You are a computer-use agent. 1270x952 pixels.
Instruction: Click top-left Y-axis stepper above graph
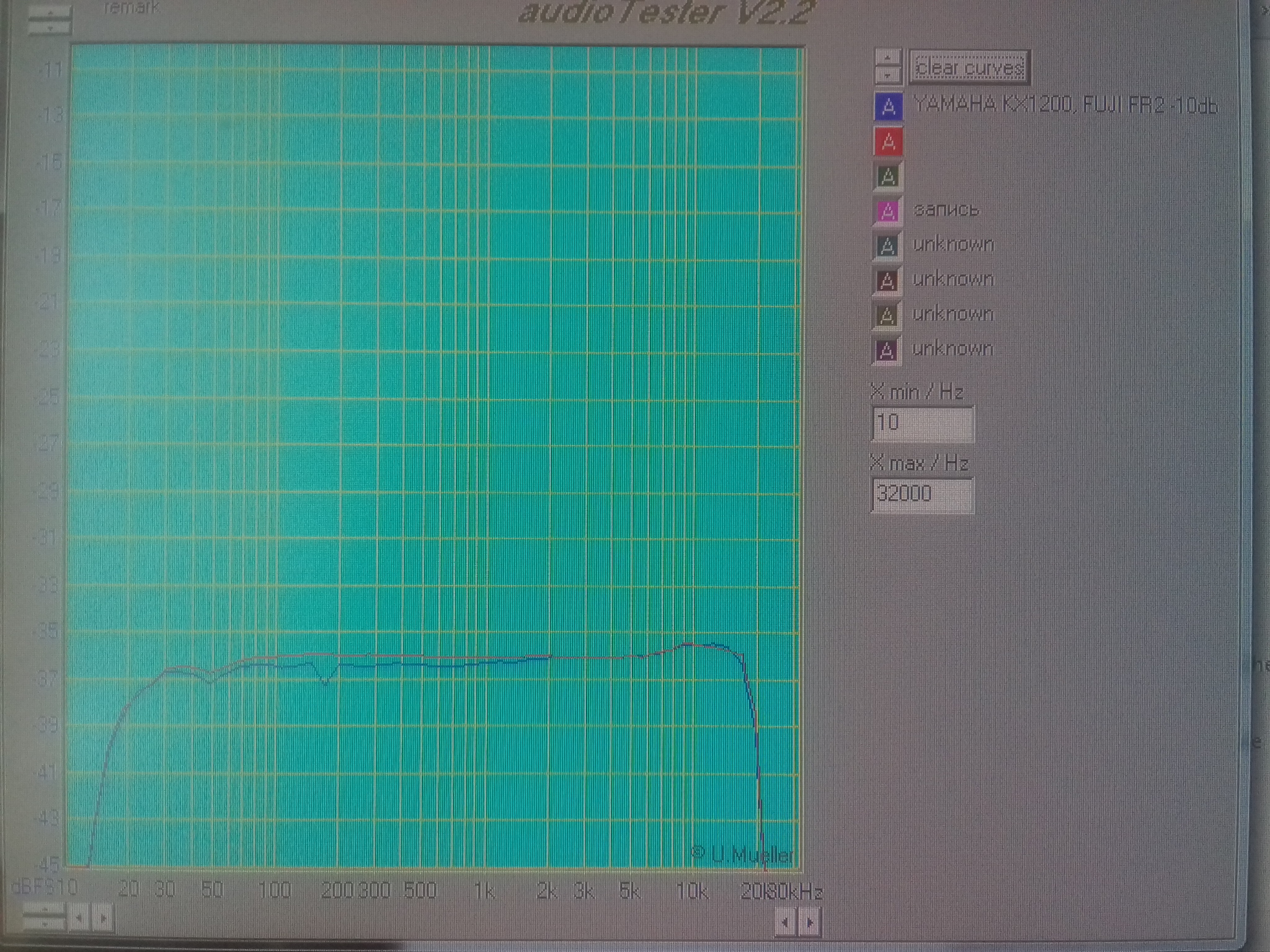coord(50,21)
